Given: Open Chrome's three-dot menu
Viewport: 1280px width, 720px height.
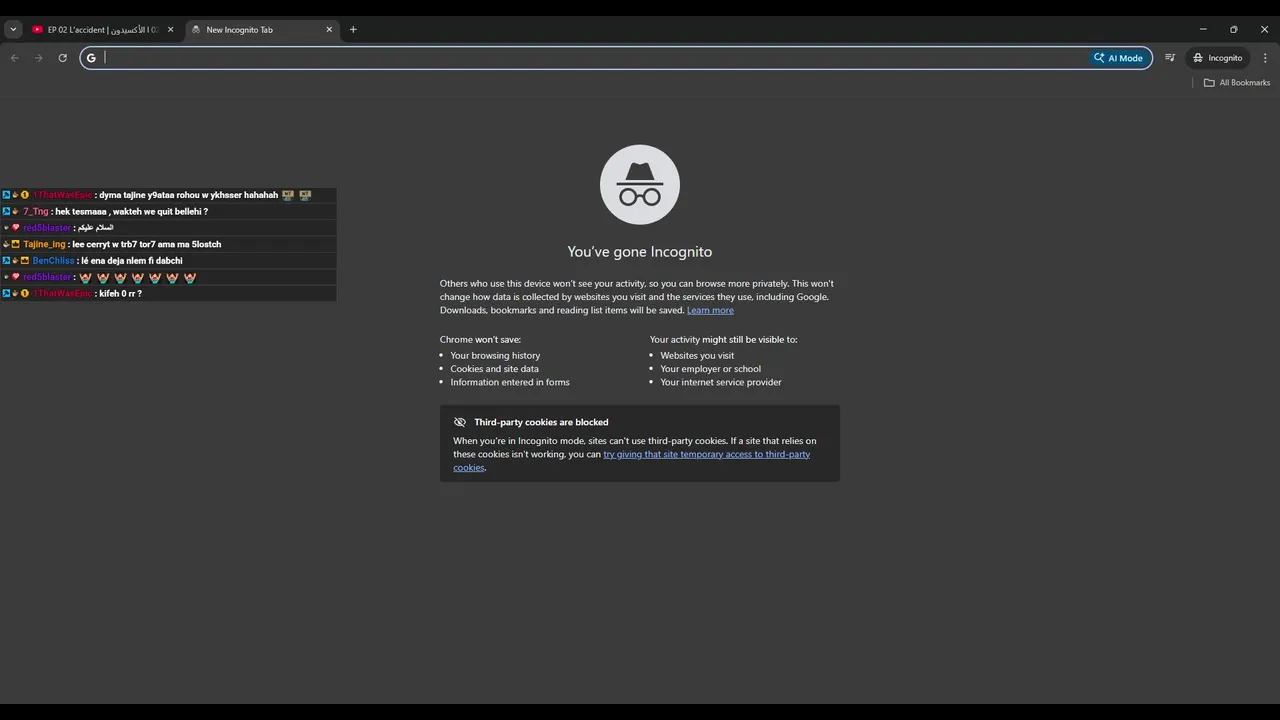Looking at the screenshot, I should pyautogui.click(x=1265, y=58).
